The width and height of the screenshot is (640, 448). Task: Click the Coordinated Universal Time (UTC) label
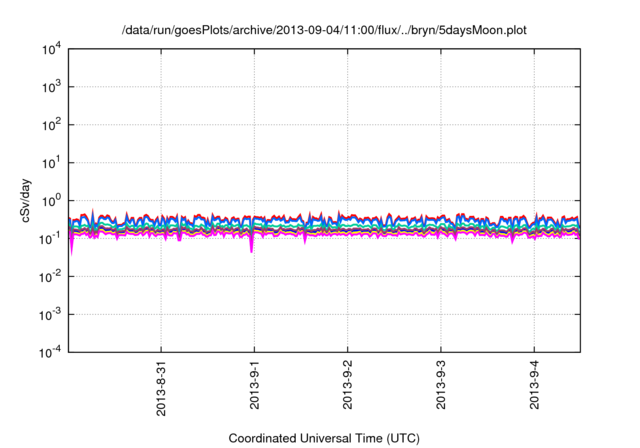coord(324,438)
